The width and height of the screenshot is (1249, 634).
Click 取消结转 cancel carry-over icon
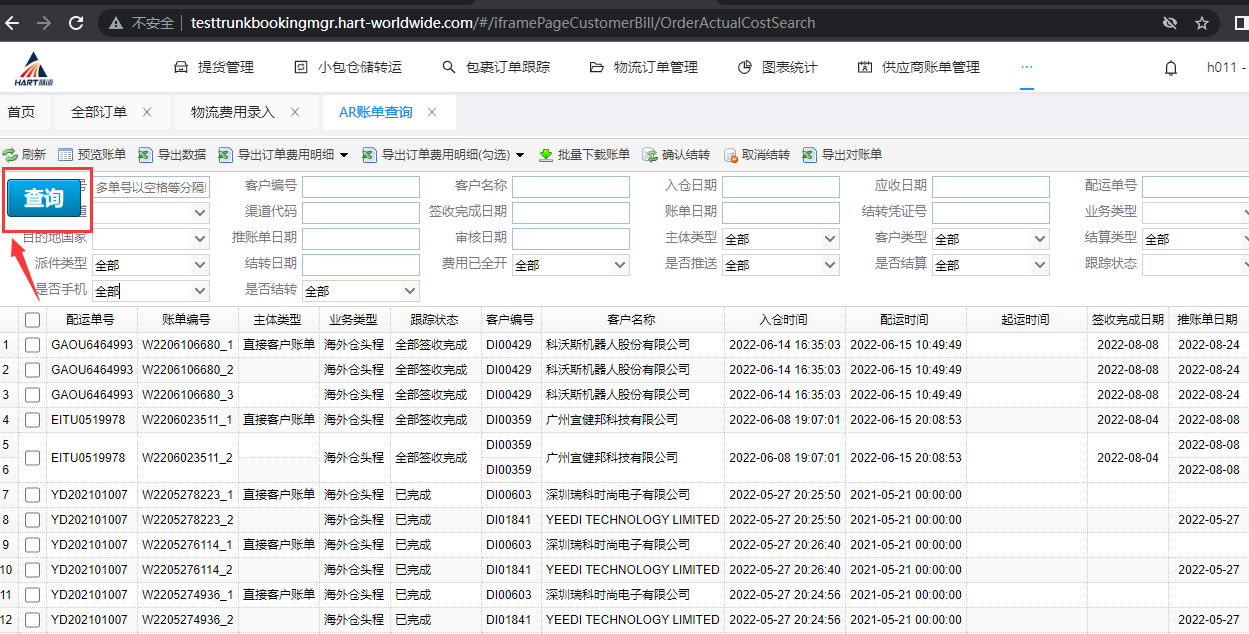(x=730, y=155)
